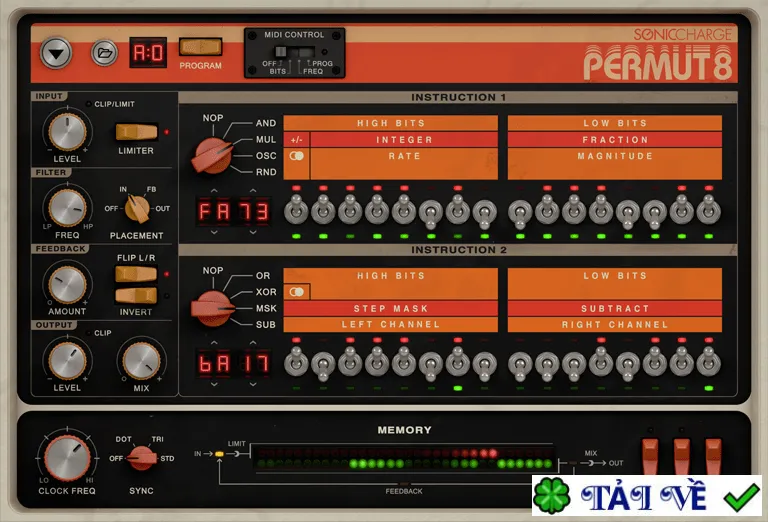Set filter placement to OUT
768x522 pixels.
point(163,208)
